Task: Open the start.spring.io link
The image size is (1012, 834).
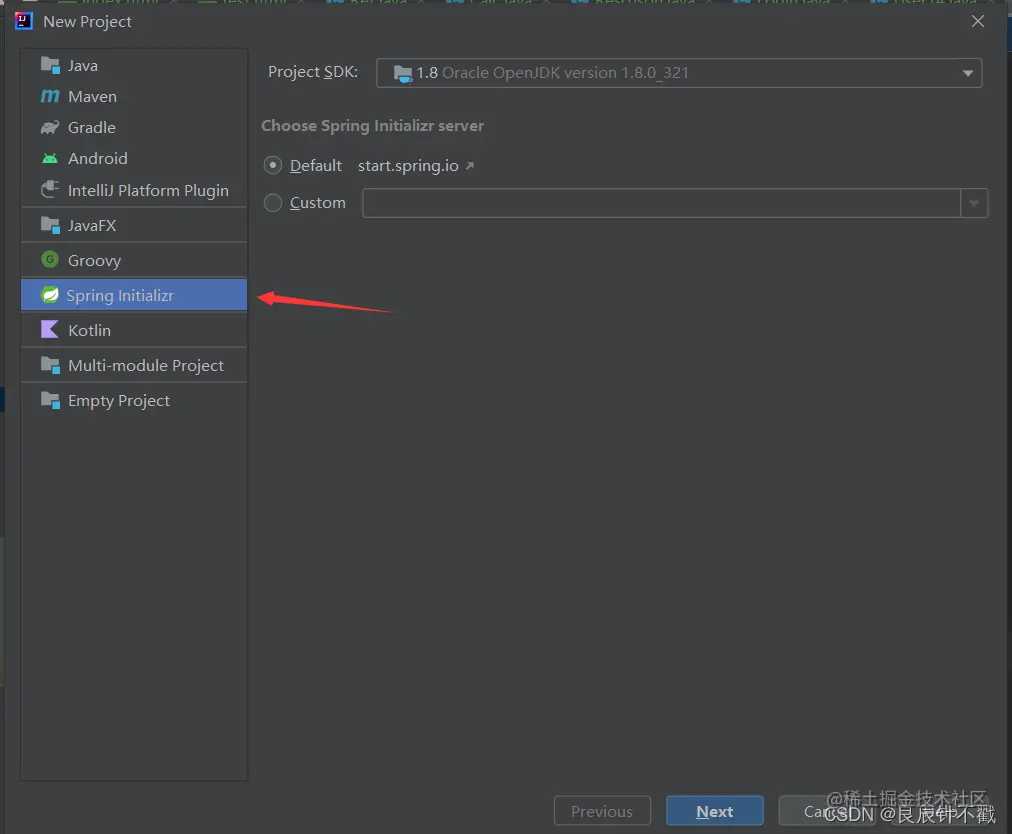Action: point(408,166)
